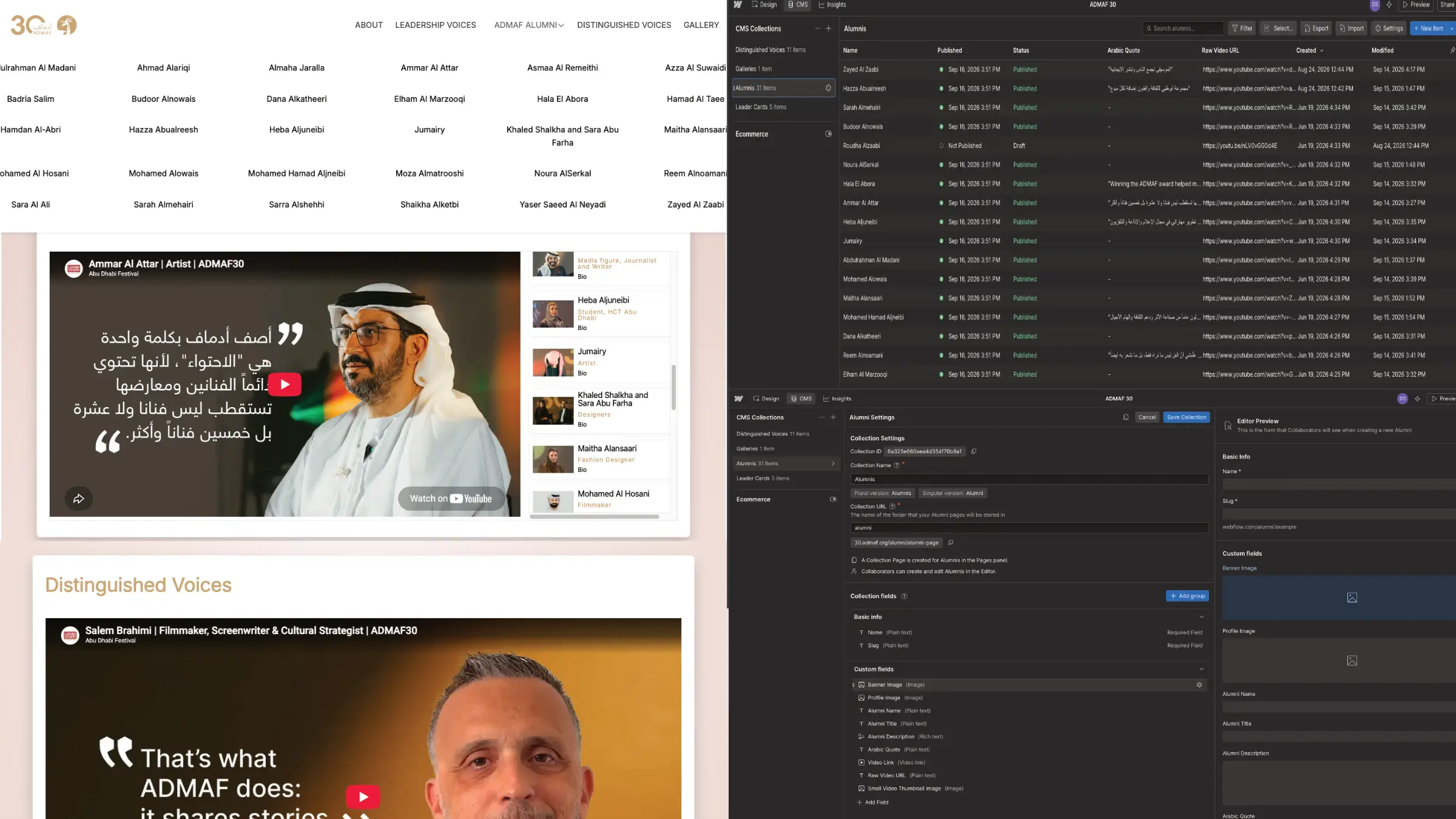1456x819 pixels.
Task: Collapse the Basic info field group
Action: click(1201, 617)
